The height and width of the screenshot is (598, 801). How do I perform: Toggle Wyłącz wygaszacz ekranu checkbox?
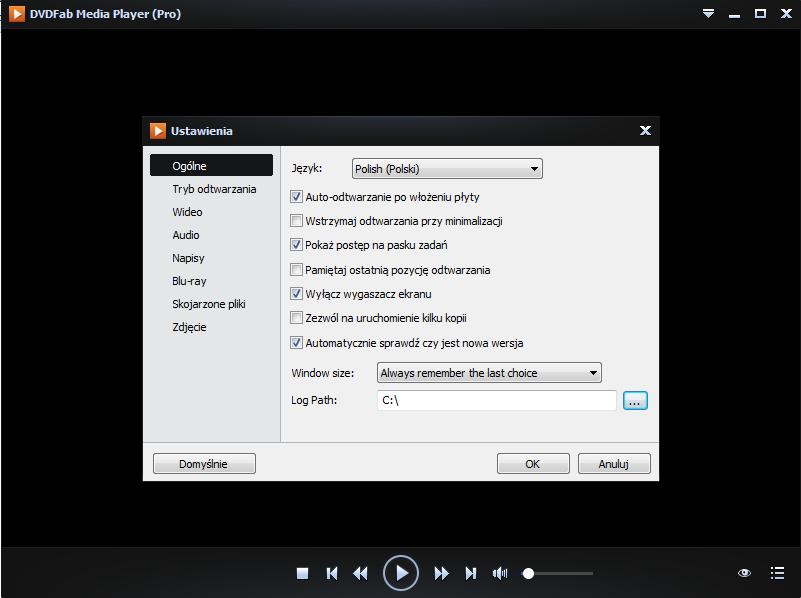tap(296, 294)
